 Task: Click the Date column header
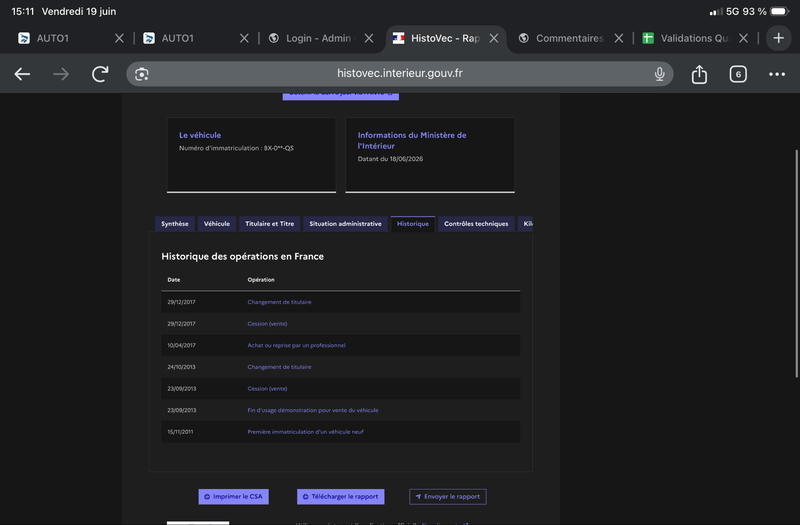pyautogui.click(x=173, y=280)
